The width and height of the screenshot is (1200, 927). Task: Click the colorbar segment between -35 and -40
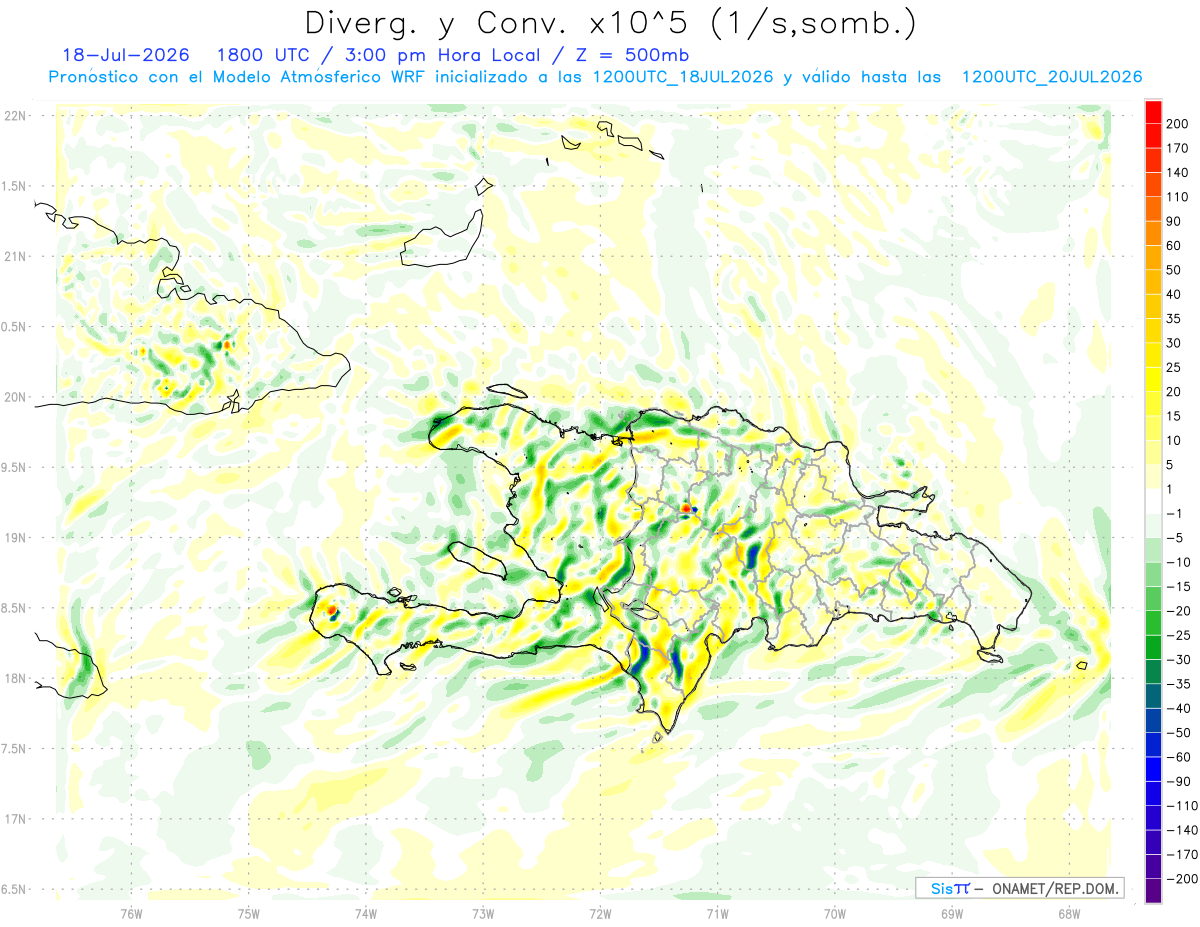(x=1154, y=696)
